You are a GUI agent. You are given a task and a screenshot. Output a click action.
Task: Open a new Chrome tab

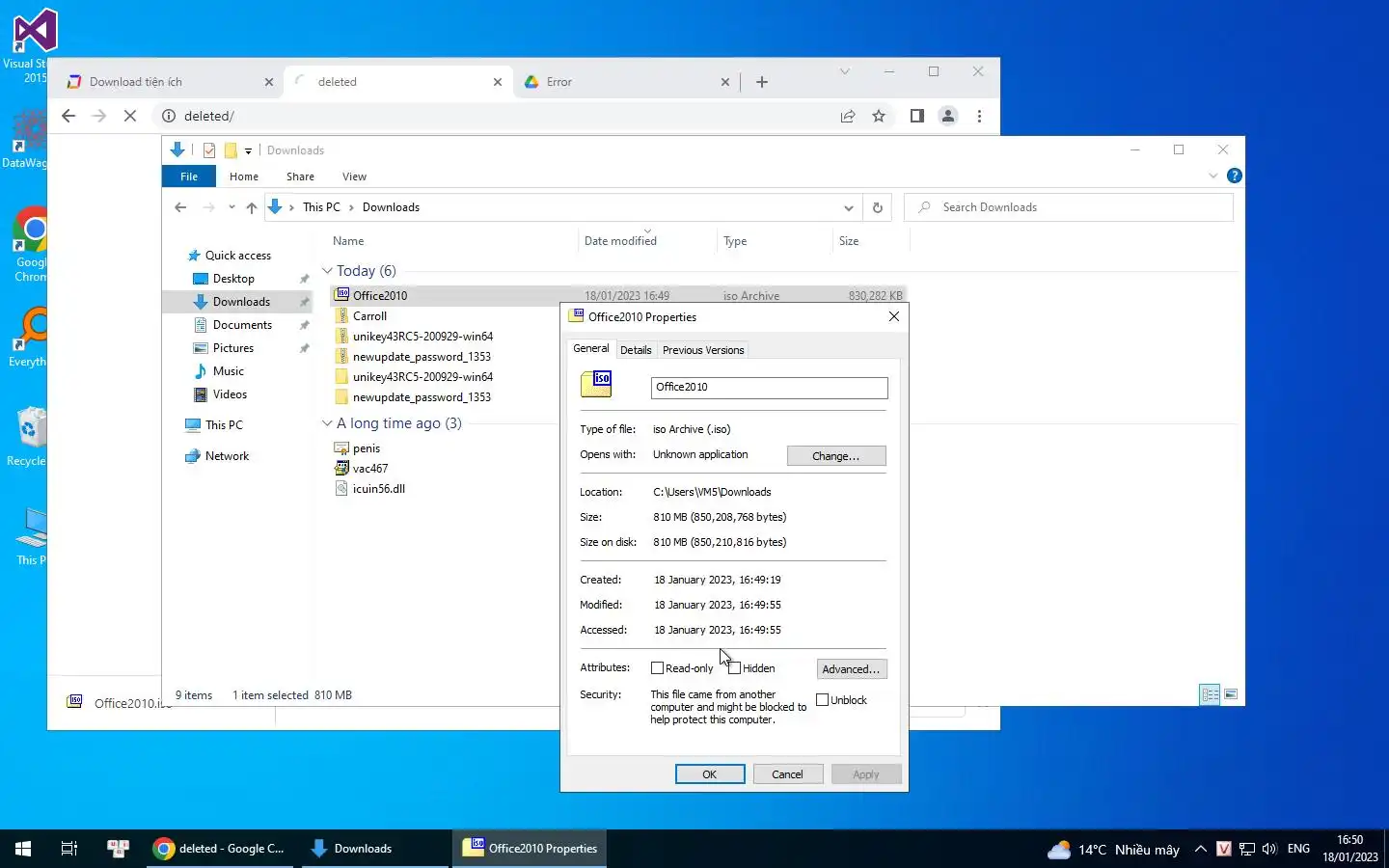point(762,82)
